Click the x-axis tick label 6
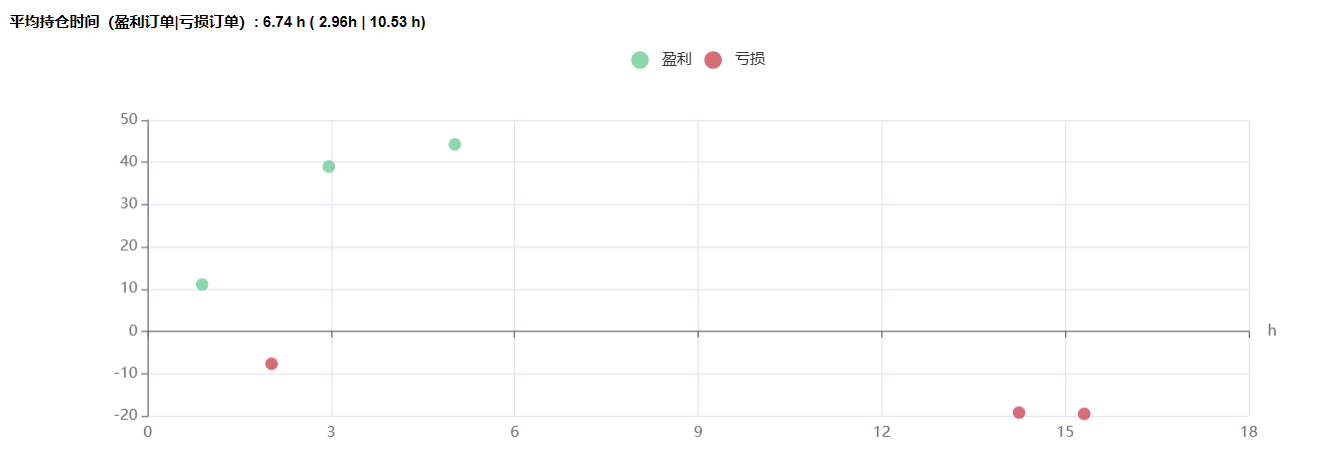 click(514, 432)
